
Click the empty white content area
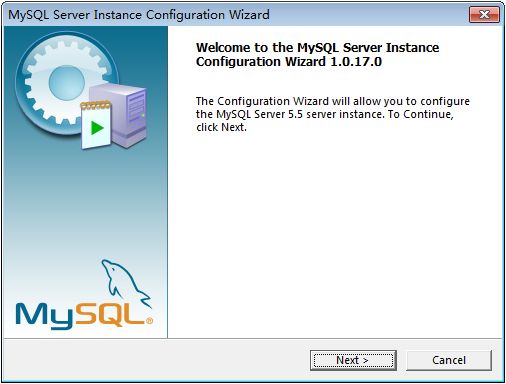(x=335, y=233)
